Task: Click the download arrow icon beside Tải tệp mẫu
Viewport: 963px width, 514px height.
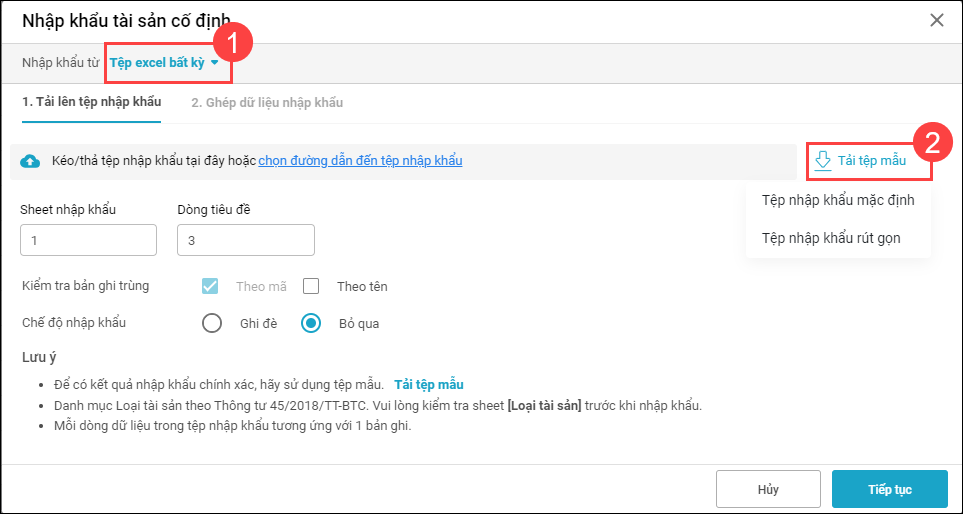Action: (x=822, y=160)
